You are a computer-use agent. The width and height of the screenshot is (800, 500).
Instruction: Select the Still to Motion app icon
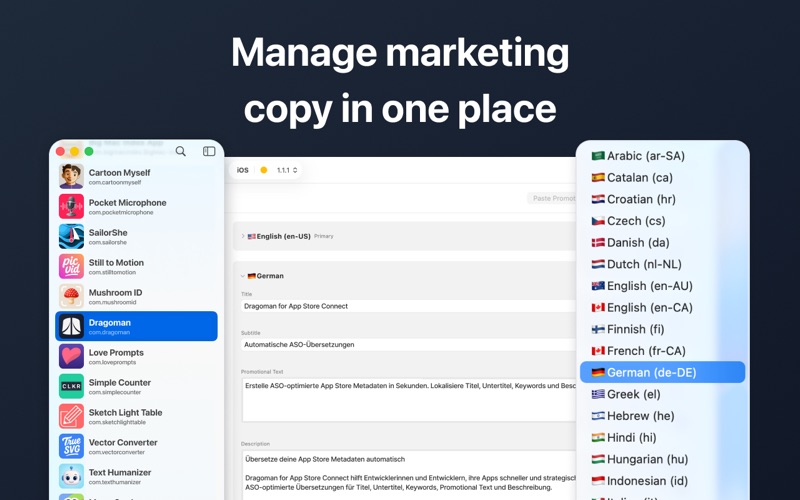pyautogui.click(x=71, y=266)
